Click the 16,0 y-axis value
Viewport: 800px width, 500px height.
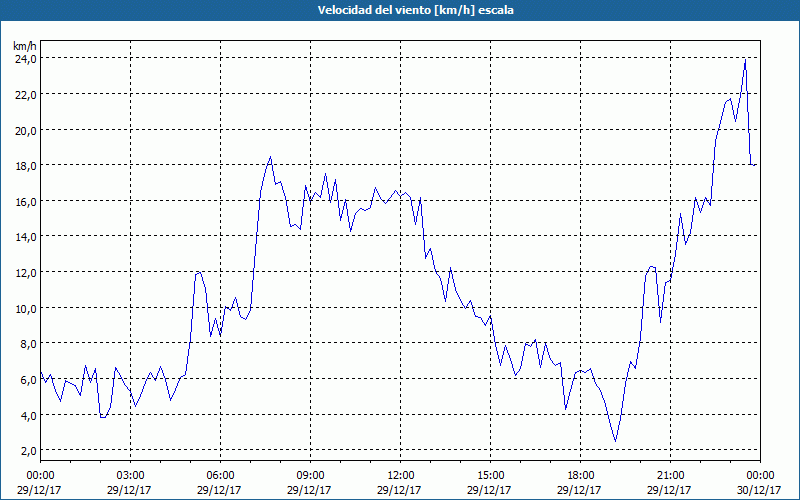(x=25, y=202)
